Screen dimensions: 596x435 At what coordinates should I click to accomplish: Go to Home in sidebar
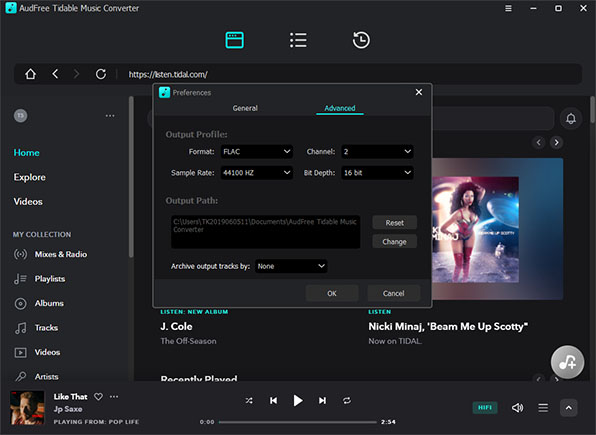pos(27,152)
